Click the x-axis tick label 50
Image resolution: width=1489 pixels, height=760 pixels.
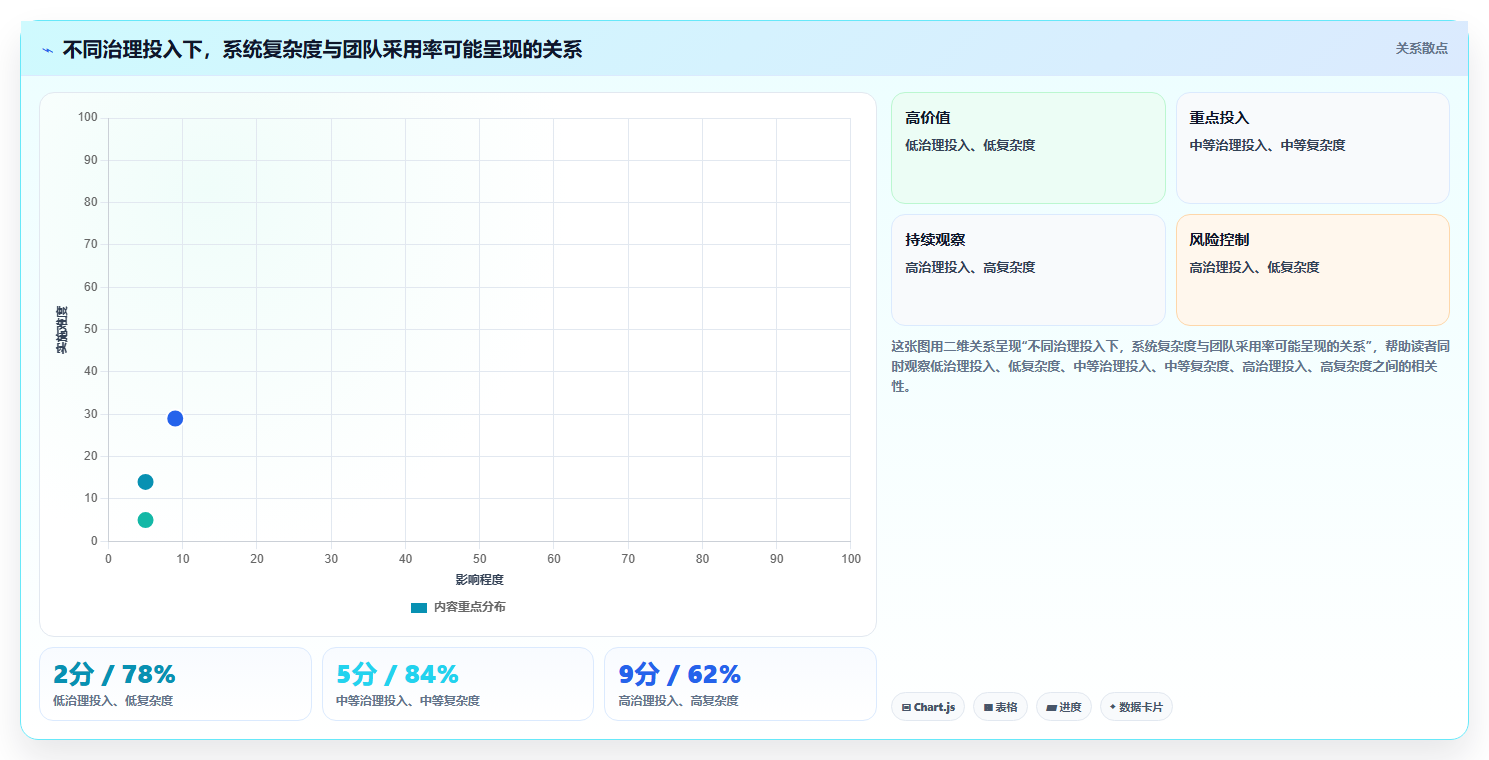tap(480, 559)
